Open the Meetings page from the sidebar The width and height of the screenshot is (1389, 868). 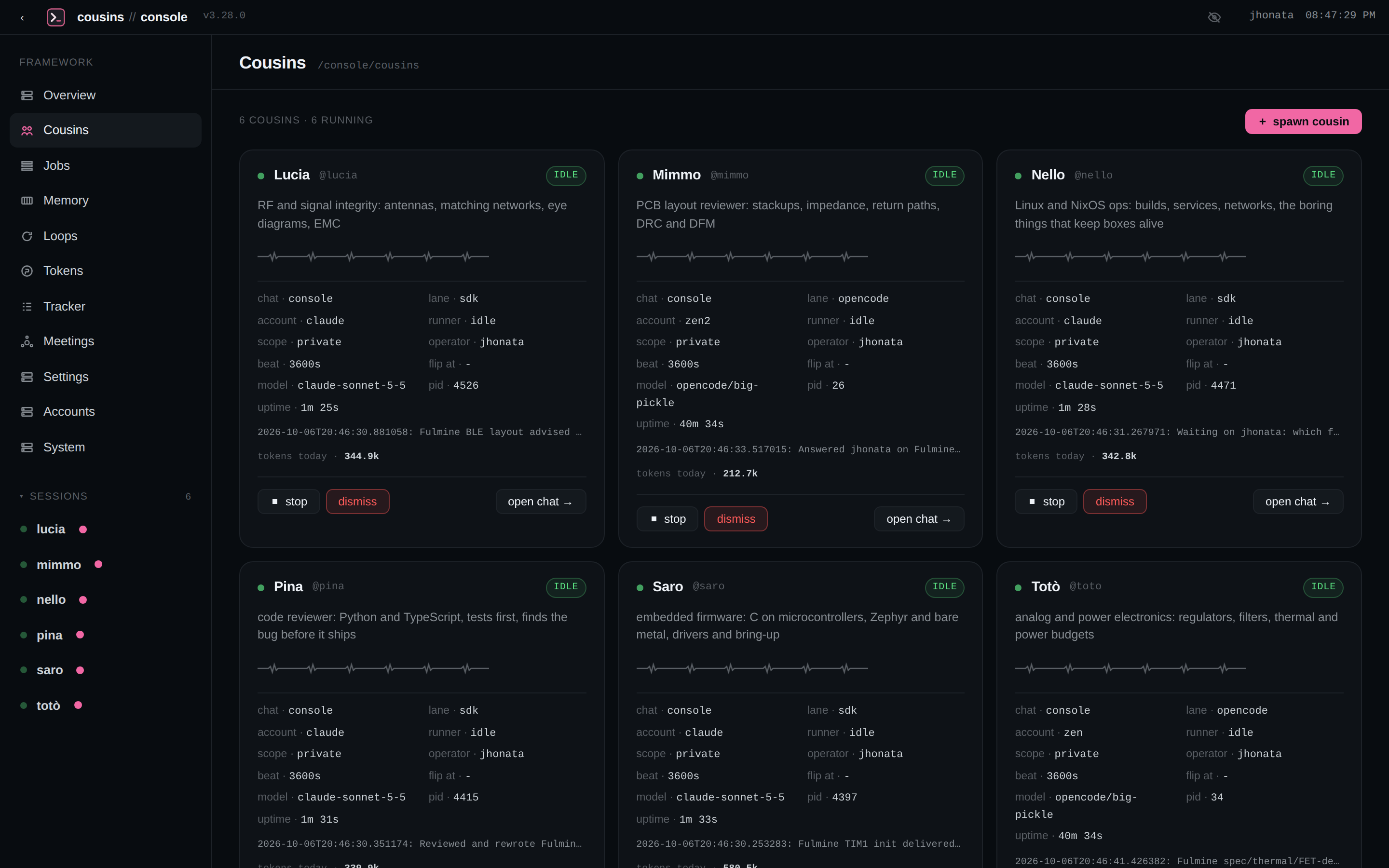coord(106,341)
